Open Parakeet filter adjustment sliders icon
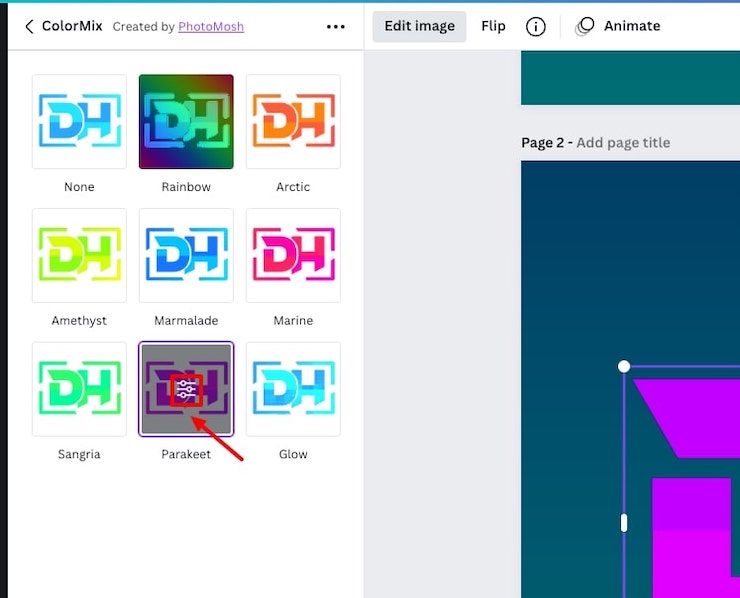The image size is (740, 598). click(186, 390)
